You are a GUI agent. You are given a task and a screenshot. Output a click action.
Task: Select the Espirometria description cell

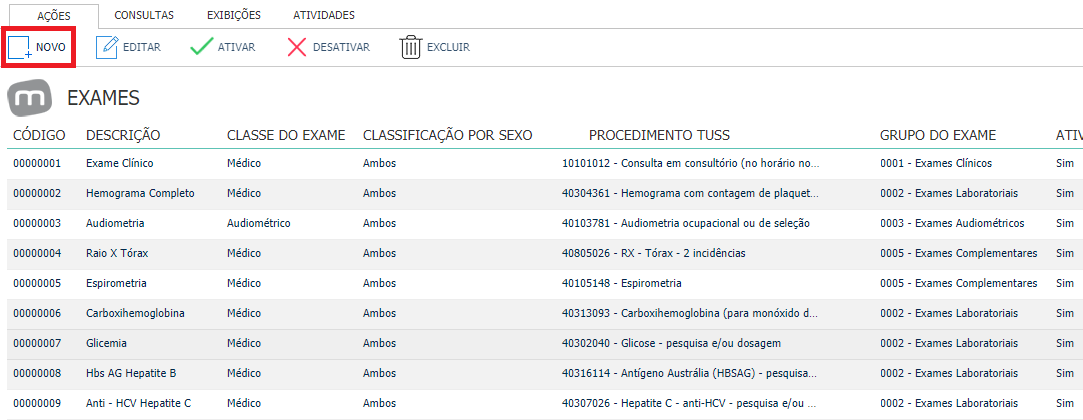(x=116, y=283)
